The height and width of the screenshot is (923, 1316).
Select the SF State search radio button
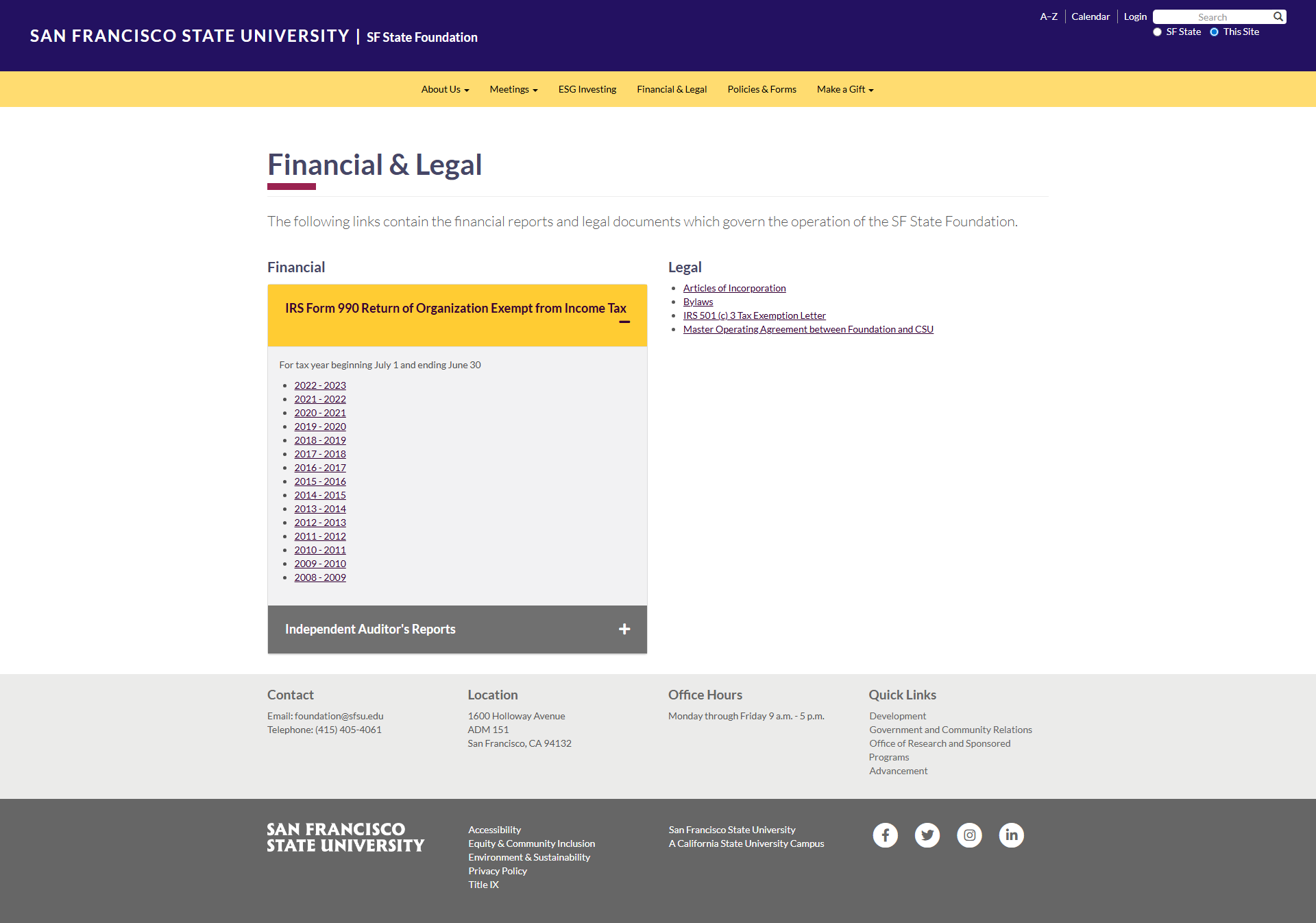(1157, 32)
